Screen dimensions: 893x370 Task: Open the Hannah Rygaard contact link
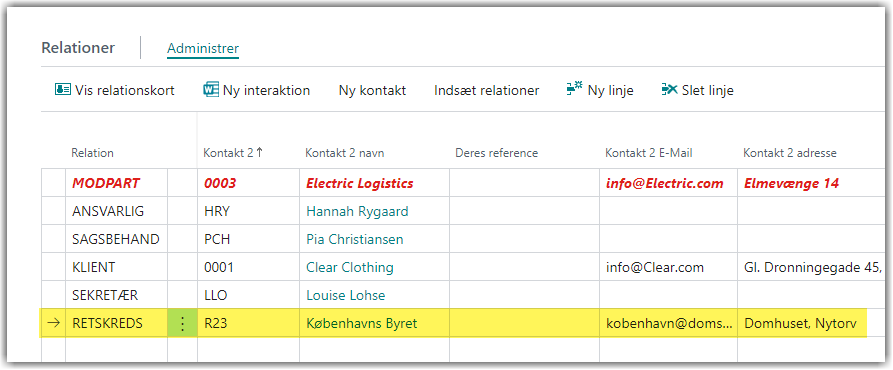pos(357,211)
